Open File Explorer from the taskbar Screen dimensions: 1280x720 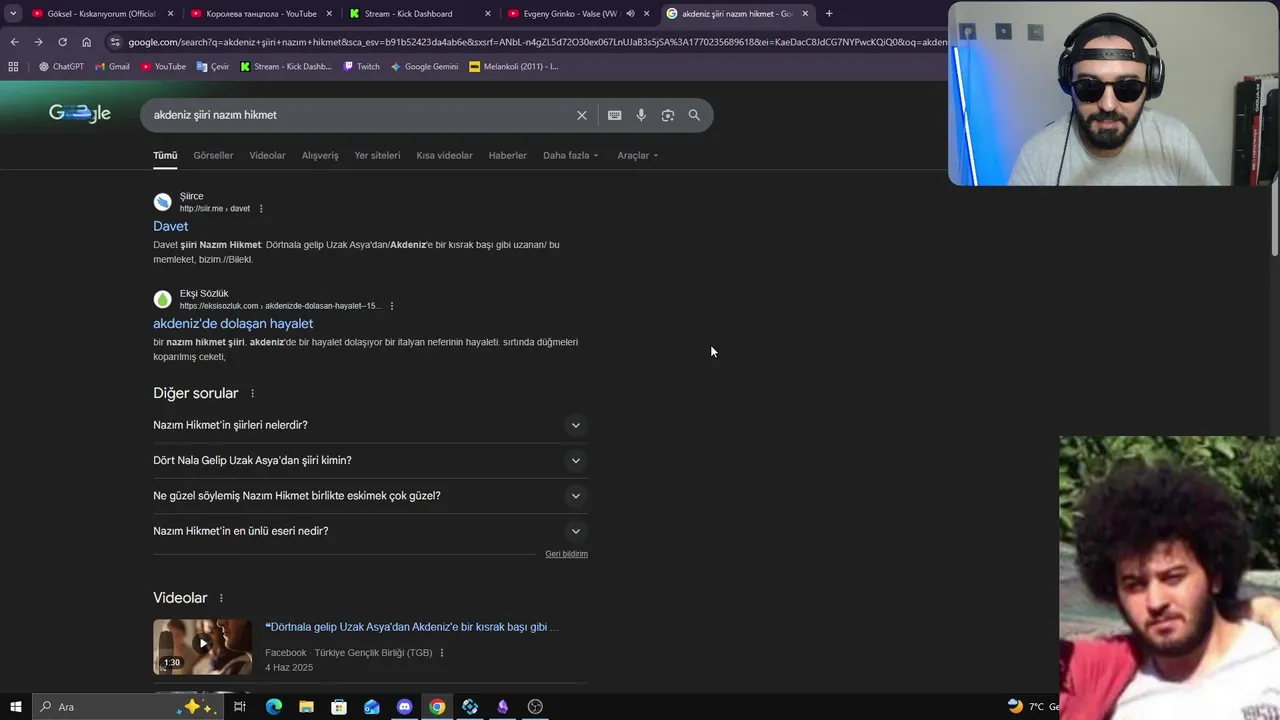click(x=306, y=707)
